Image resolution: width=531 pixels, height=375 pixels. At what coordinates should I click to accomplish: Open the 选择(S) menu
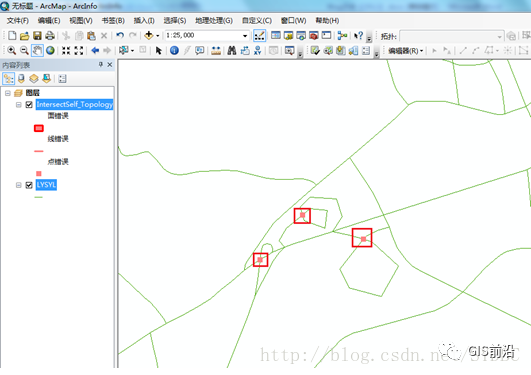click(175, 21)
